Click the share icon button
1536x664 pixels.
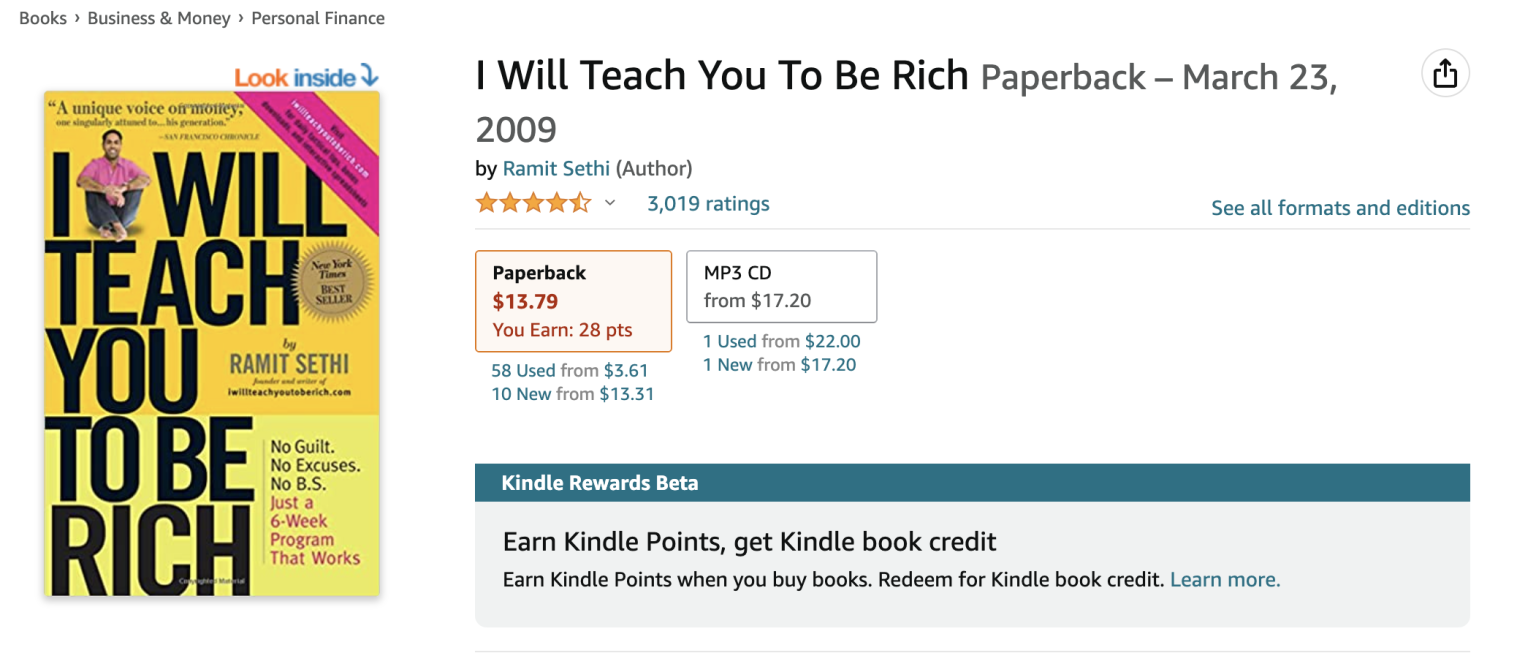[x=1445, y=73]
